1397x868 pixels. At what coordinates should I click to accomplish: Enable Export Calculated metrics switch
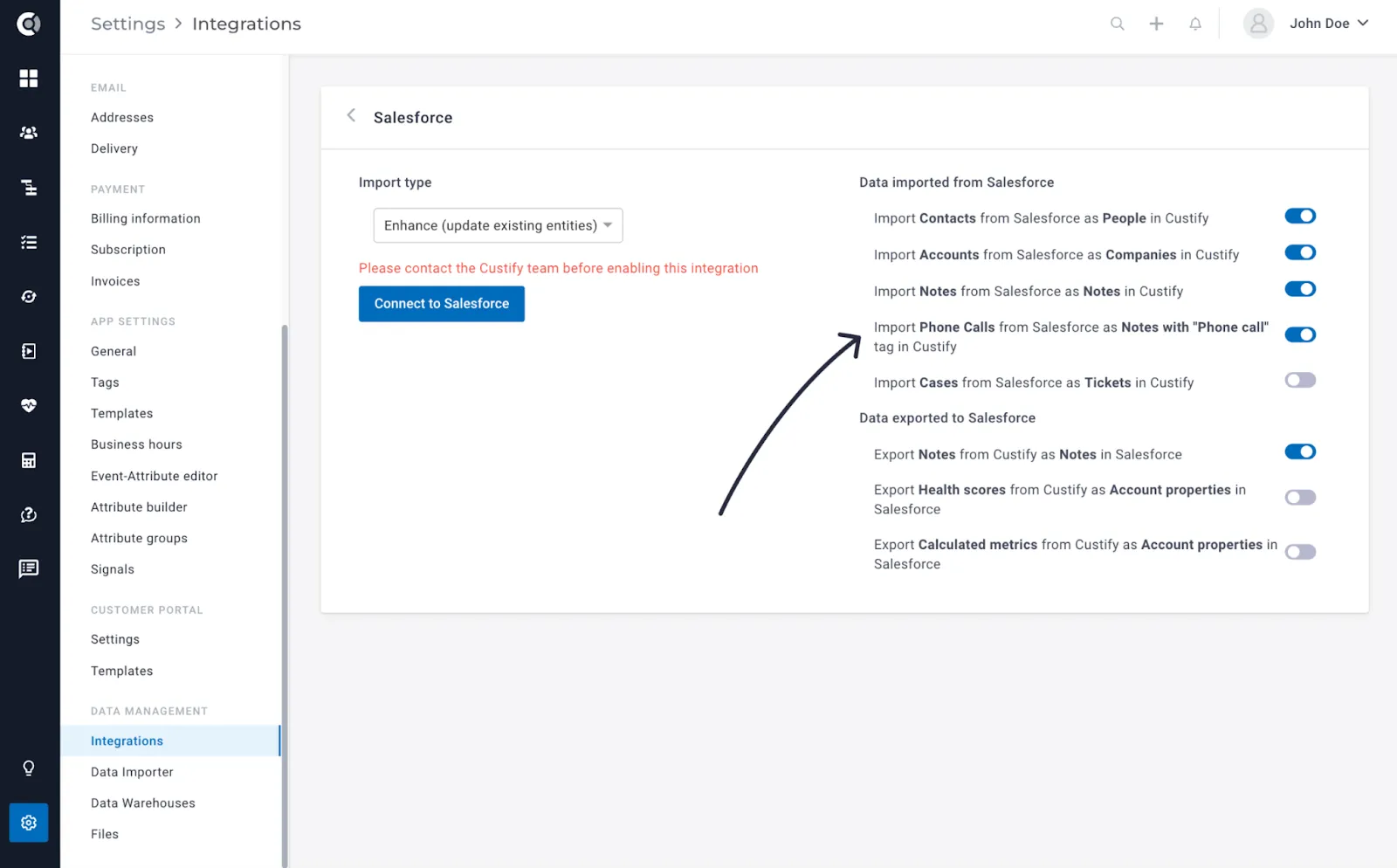(1300, 552)
